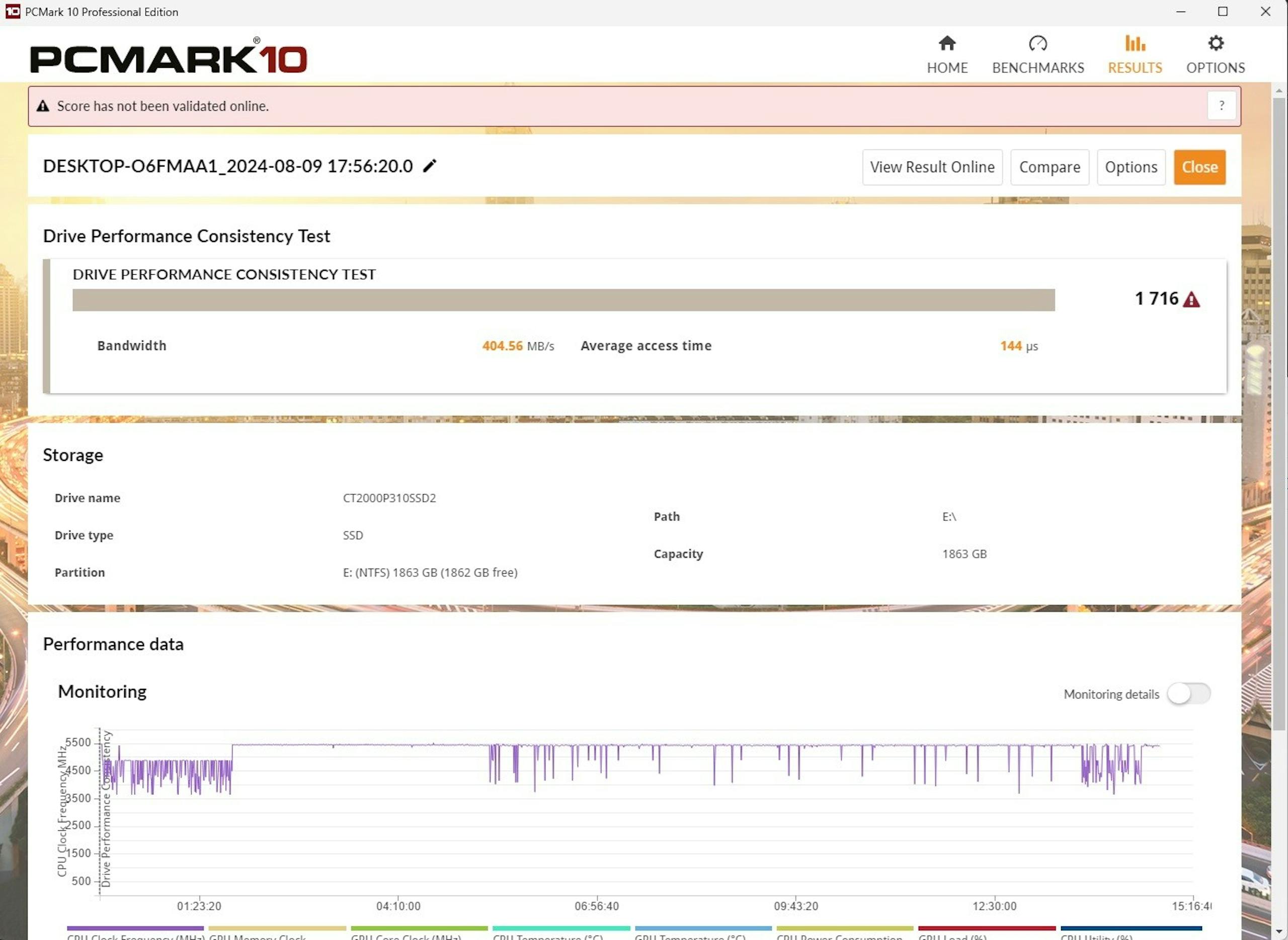This screenshot has height=940, width=1288.
Task: Click the BENCHMARKS menu label
Action: 1037,68
